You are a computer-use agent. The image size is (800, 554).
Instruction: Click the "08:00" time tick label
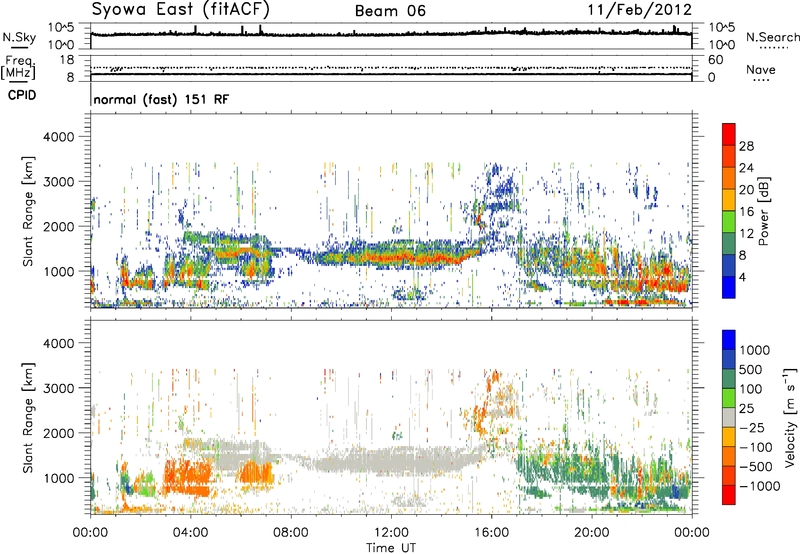[x=291, y=533]
